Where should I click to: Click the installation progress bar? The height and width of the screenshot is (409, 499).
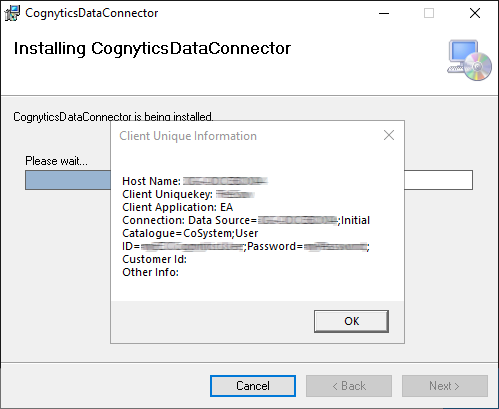[x=249, y=180]
